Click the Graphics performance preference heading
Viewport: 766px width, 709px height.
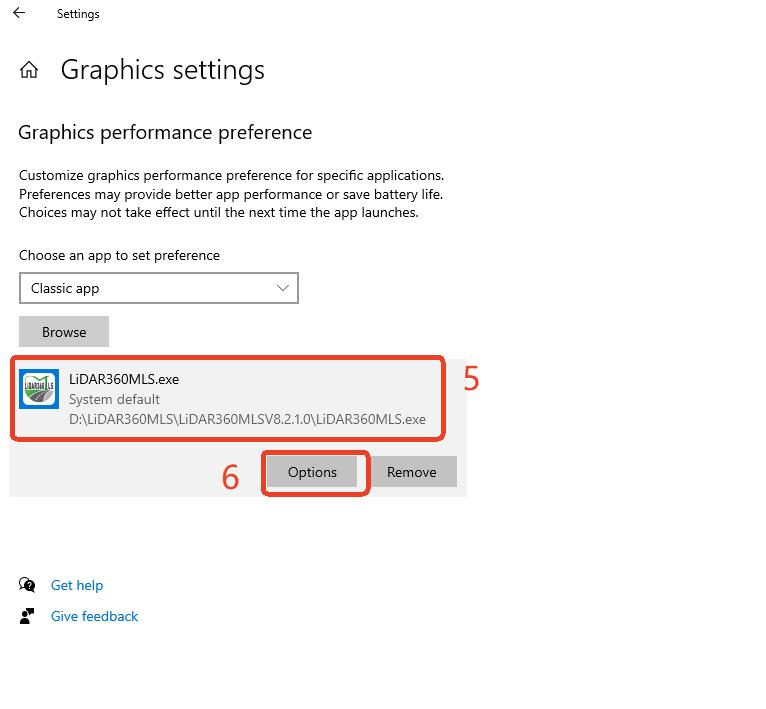165,132
